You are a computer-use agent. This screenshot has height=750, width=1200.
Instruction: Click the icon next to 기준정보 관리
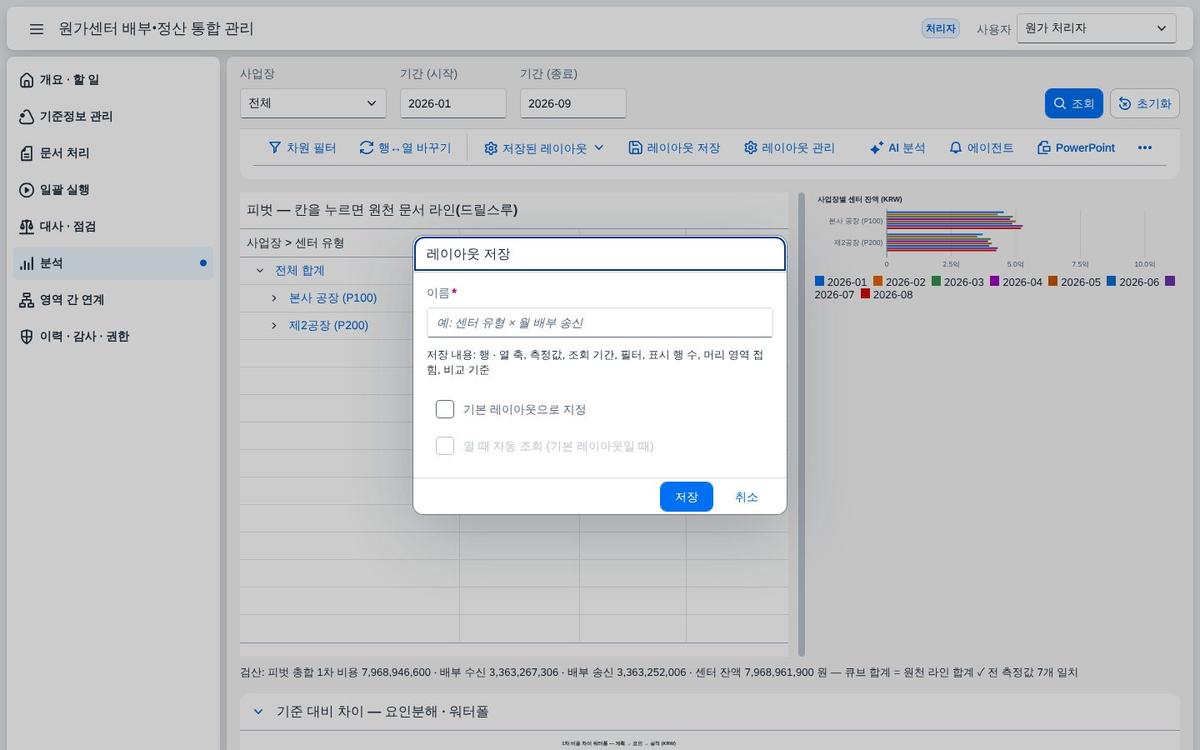coord(27,117)
